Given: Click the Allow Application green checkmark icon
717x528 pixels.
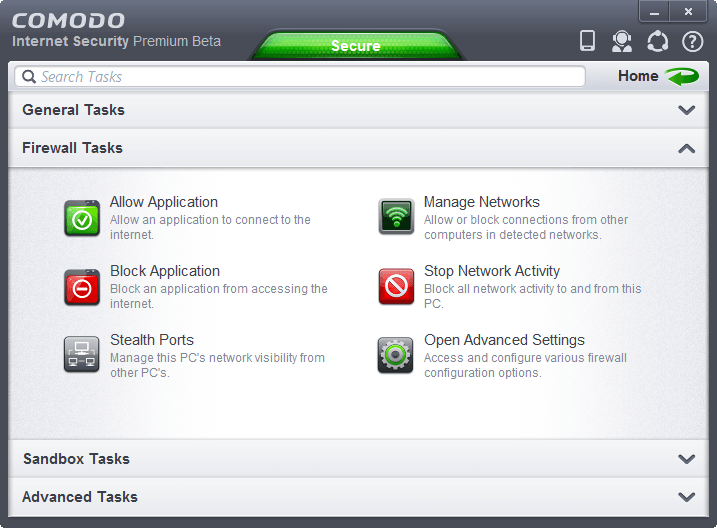Looking at the screenshot, I should 82,218.
